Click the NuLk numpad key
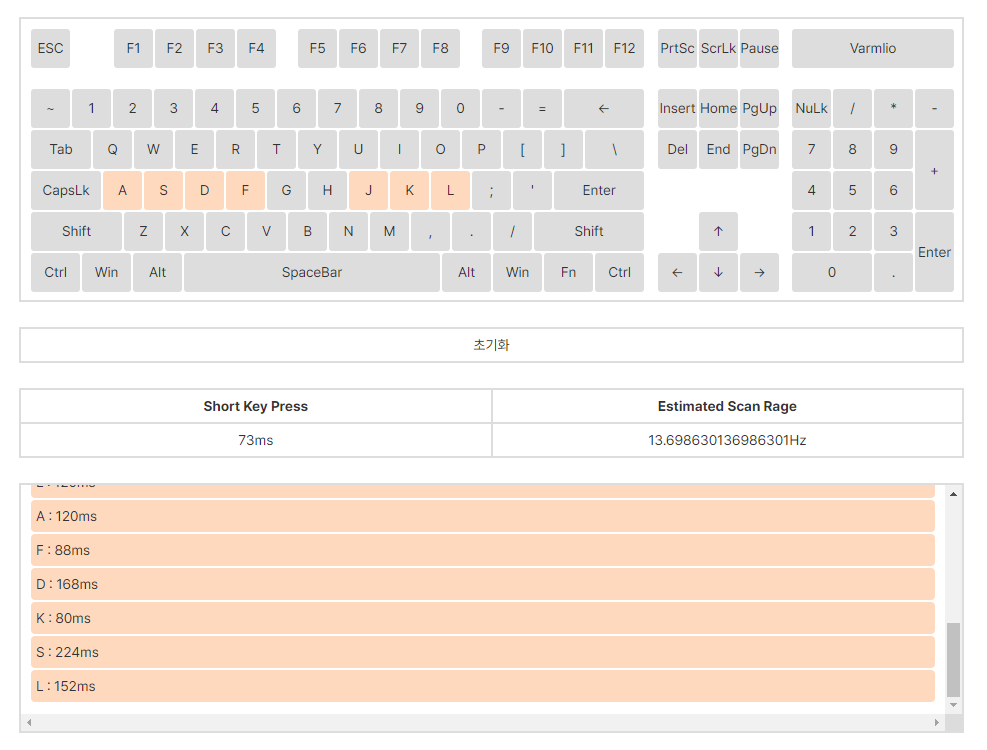The height and width of the screenshot is (750, 987). [811, 108]
